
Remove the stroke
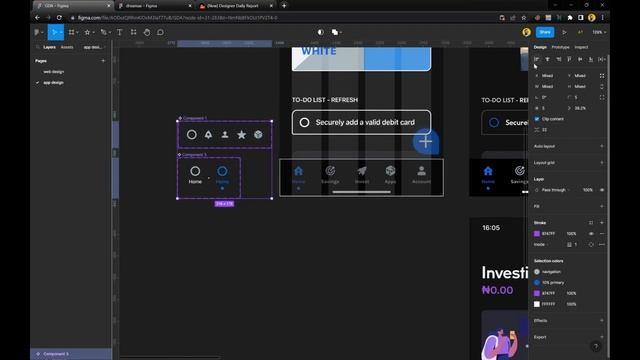(602, 233)
